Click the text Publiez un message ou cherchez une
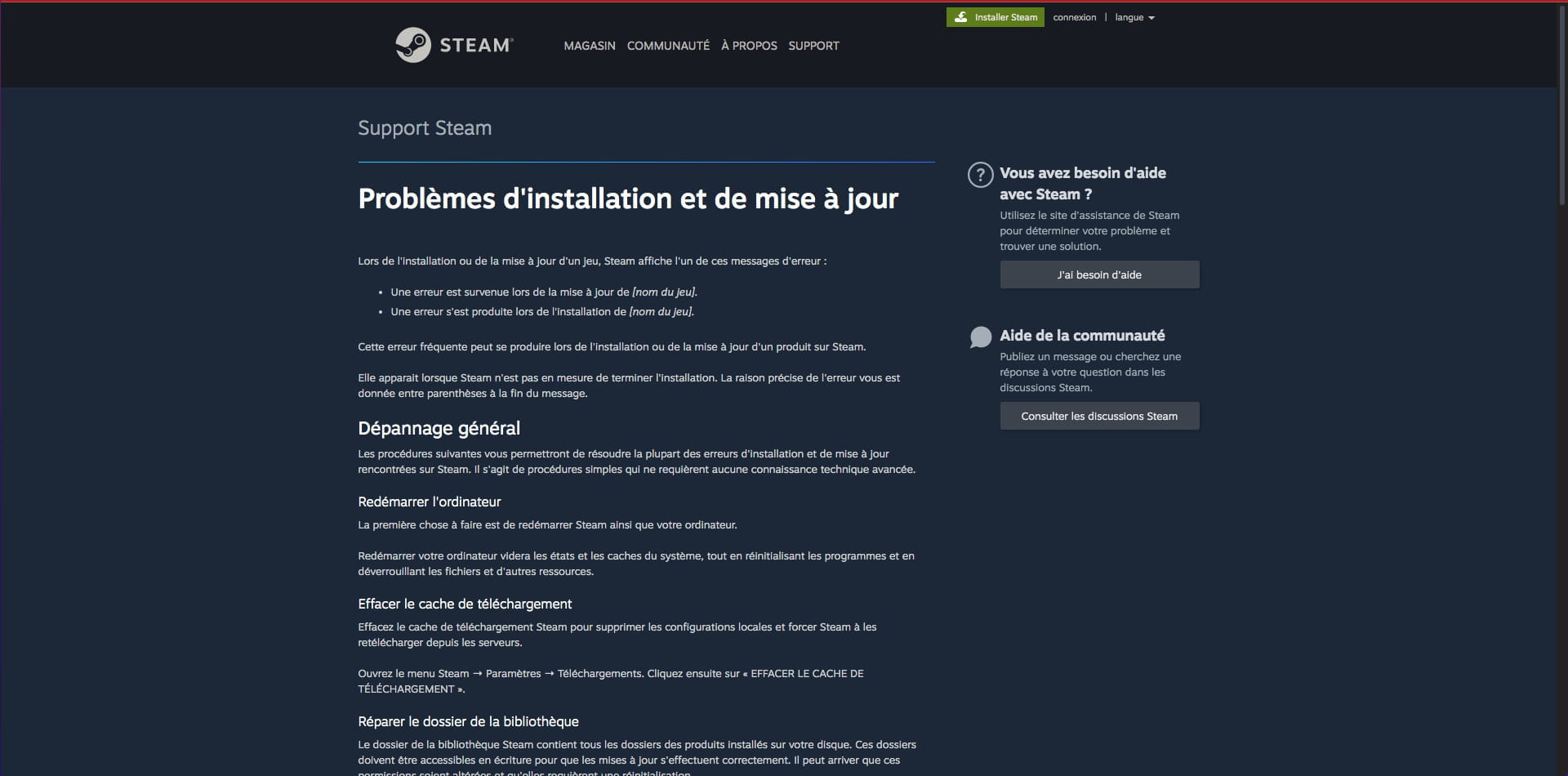Screen dimensions: 1568x776 click(1090, 356)
